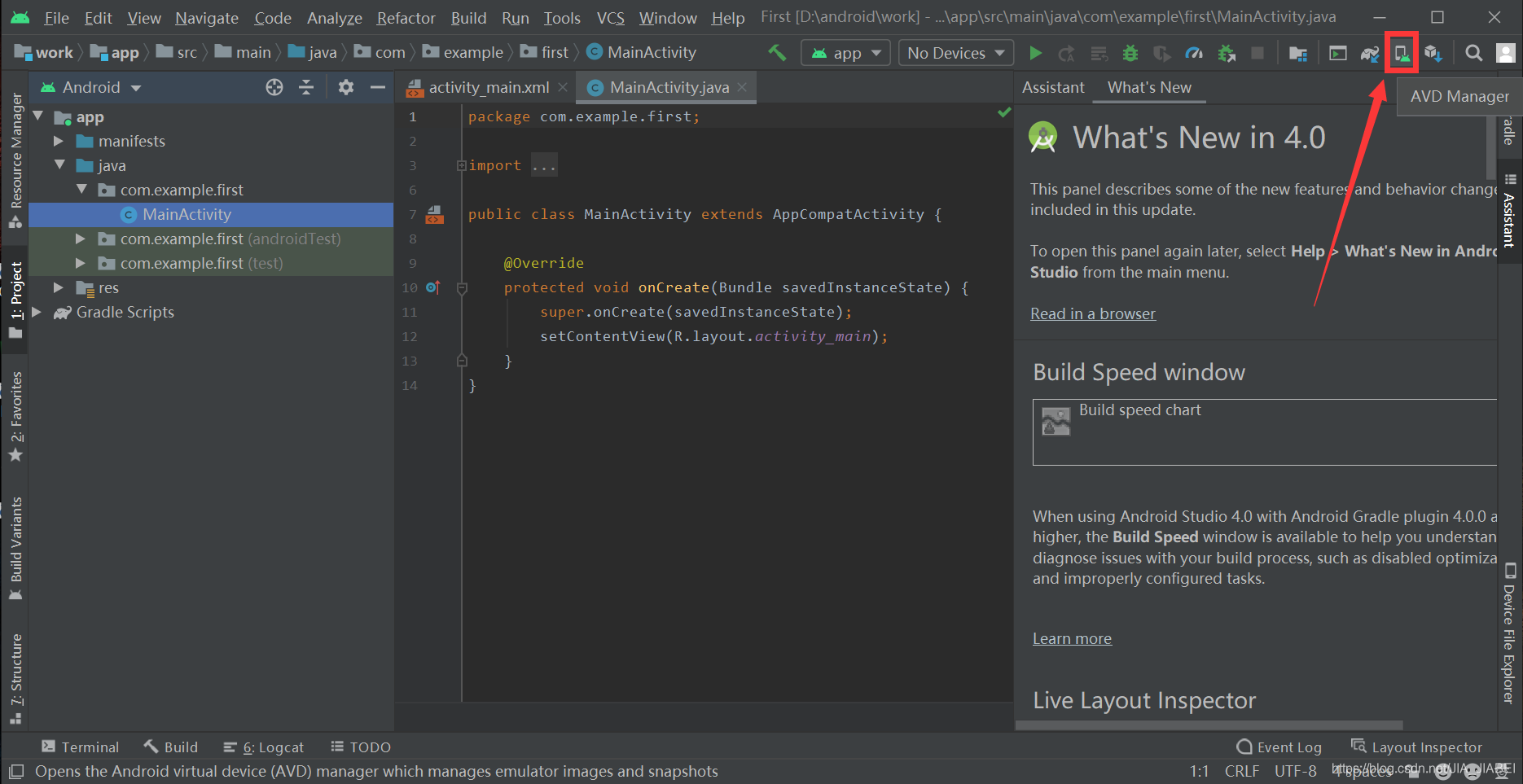Open the Refactor menu
Screen dimensions: 1523x784
406,18
